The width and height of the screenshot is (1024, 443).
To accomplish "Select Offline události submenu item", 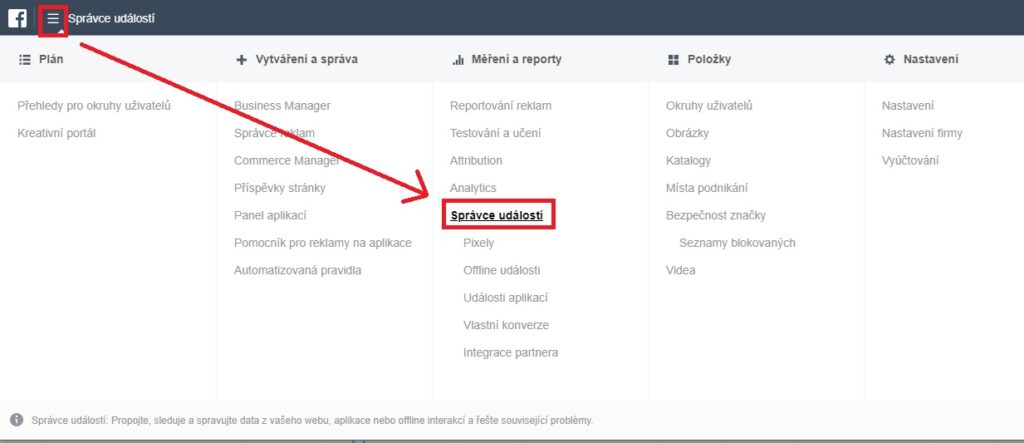I will [x=502, y=270].
